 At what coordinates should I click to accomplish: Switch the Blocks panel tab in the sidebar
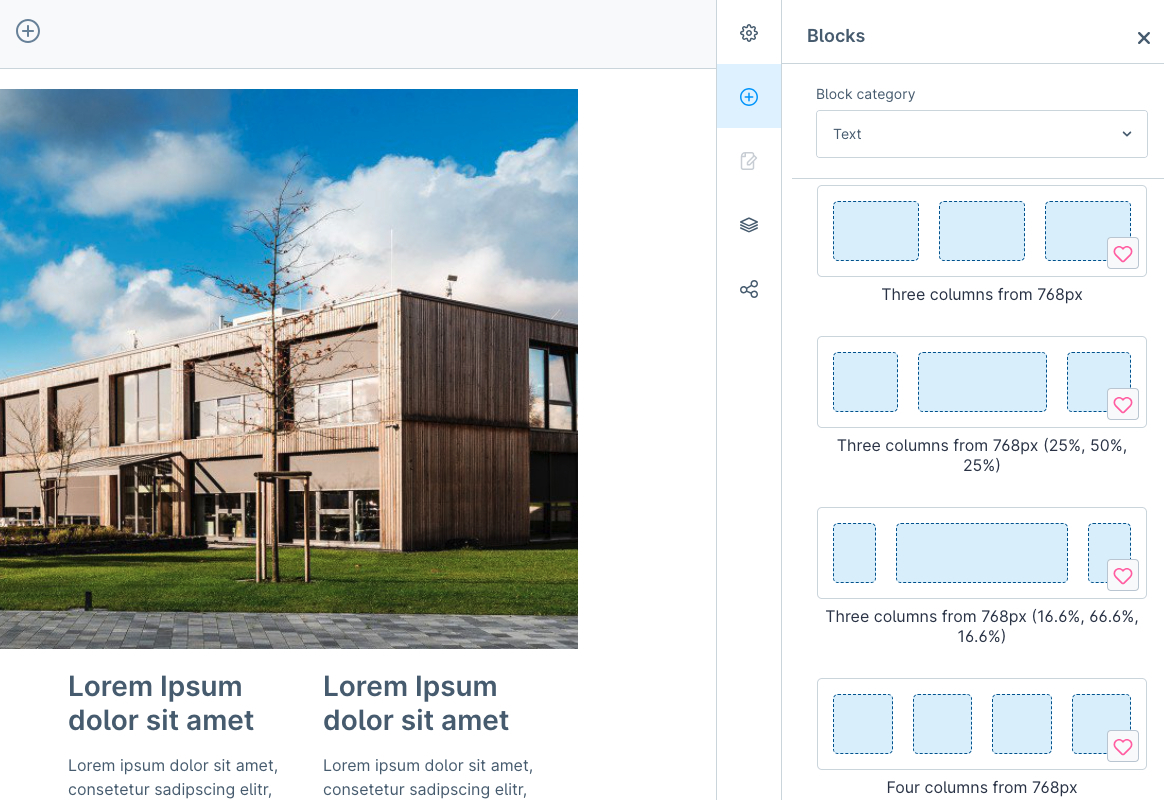click(748, 96)
